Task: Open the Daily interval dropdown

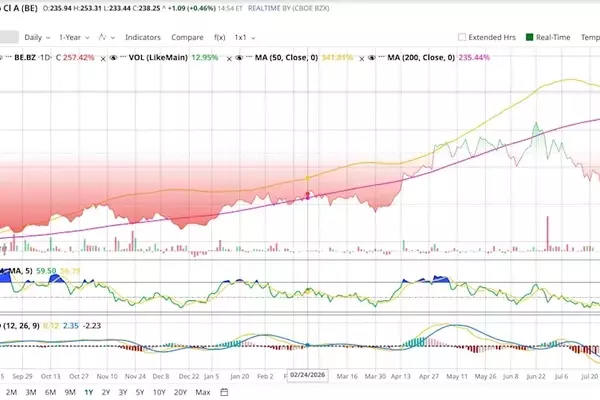Action: click(x=37, y=38)
